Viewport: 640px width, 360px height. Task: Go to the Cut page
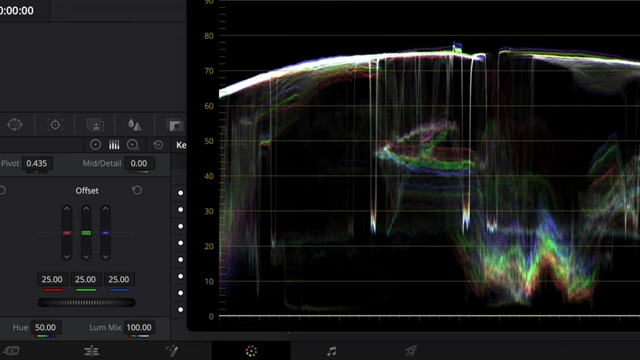click(x=11, y=351)
